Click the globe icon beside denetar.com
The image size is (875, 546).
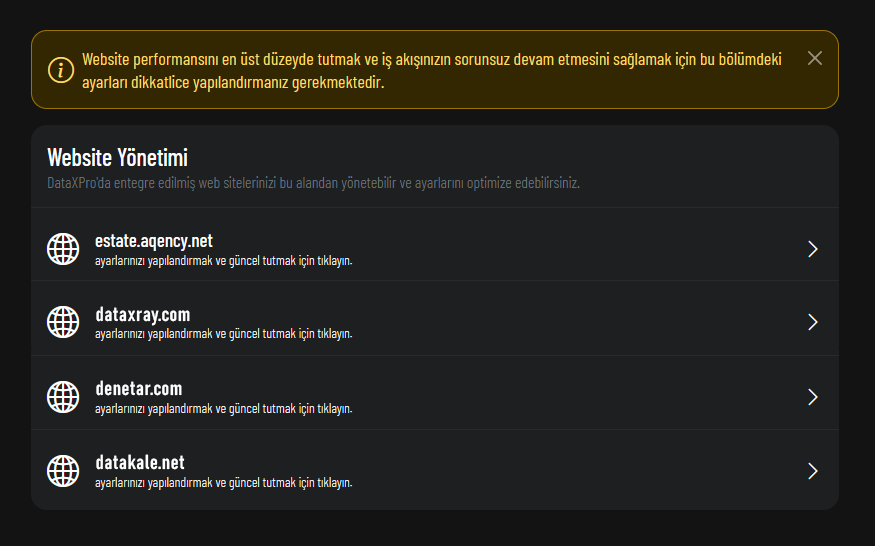click(x=63, y=396)
